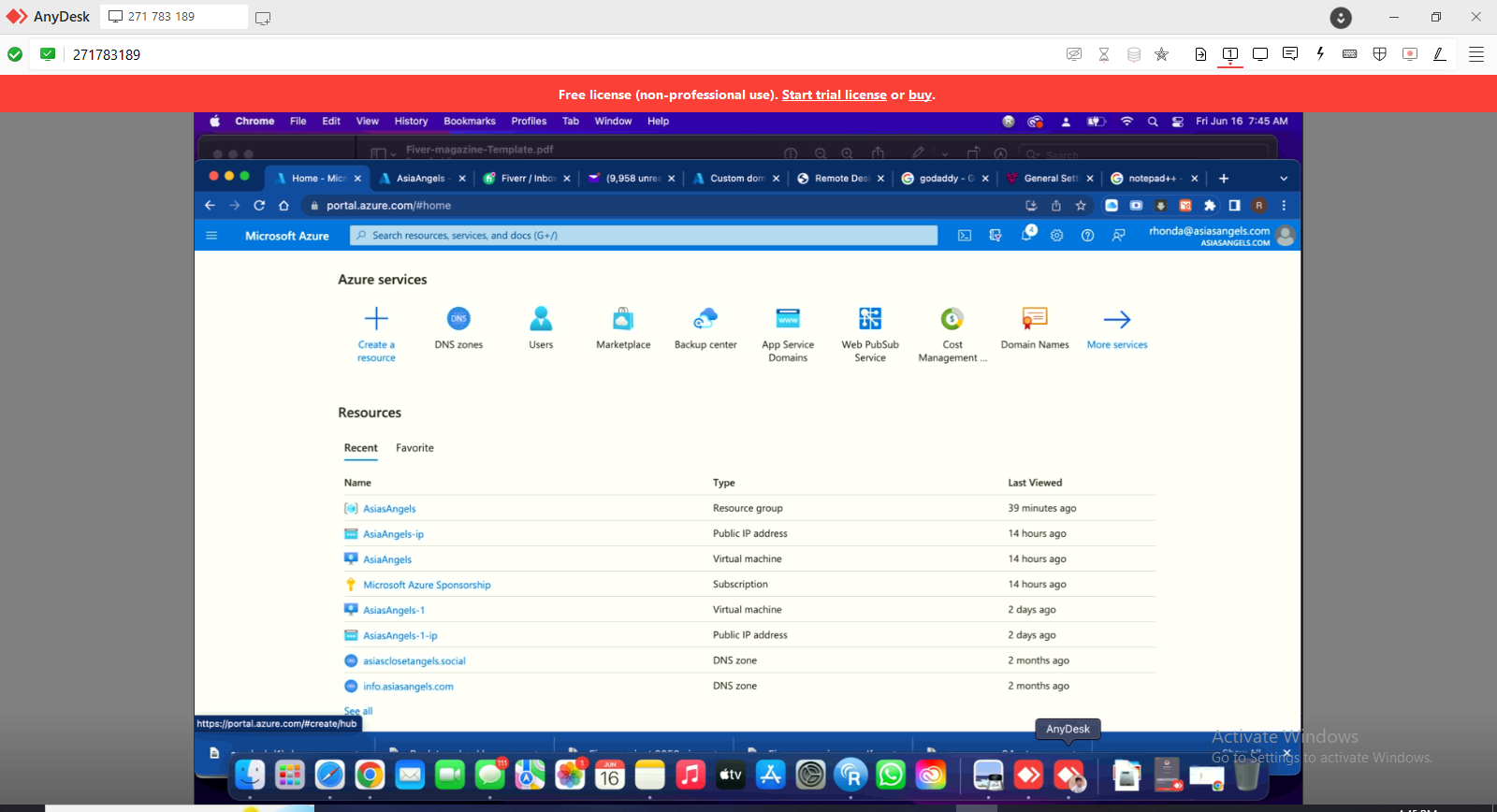Switch to notepad++ Chrome tab

pyautogui.click(x=1155, y=179)
